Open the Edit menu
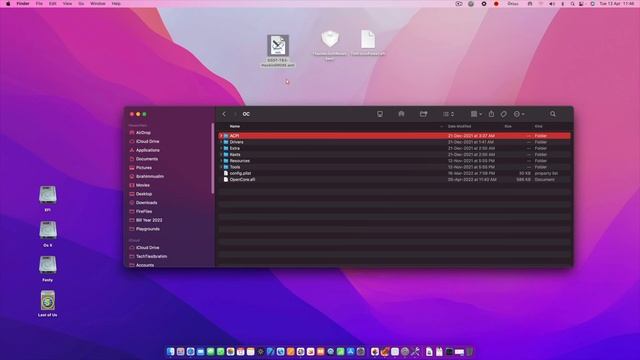 53,4
